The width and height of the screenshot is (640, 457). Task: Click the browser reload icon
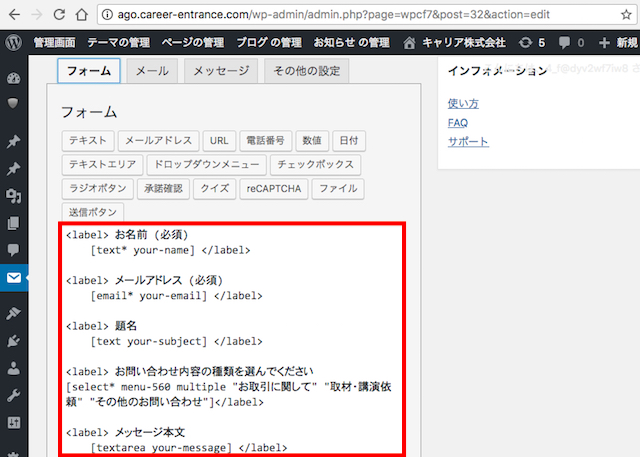[x=58, y=15]
